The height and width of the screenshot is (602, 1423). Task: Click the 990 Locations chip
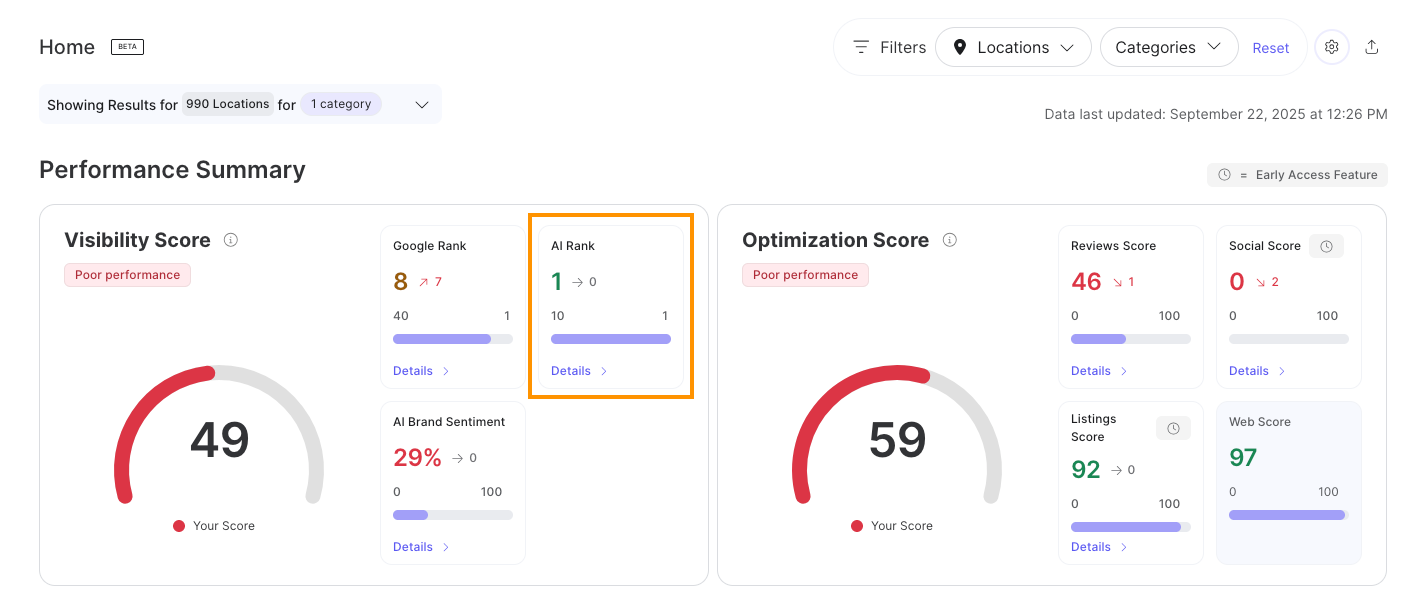(227, 104)
